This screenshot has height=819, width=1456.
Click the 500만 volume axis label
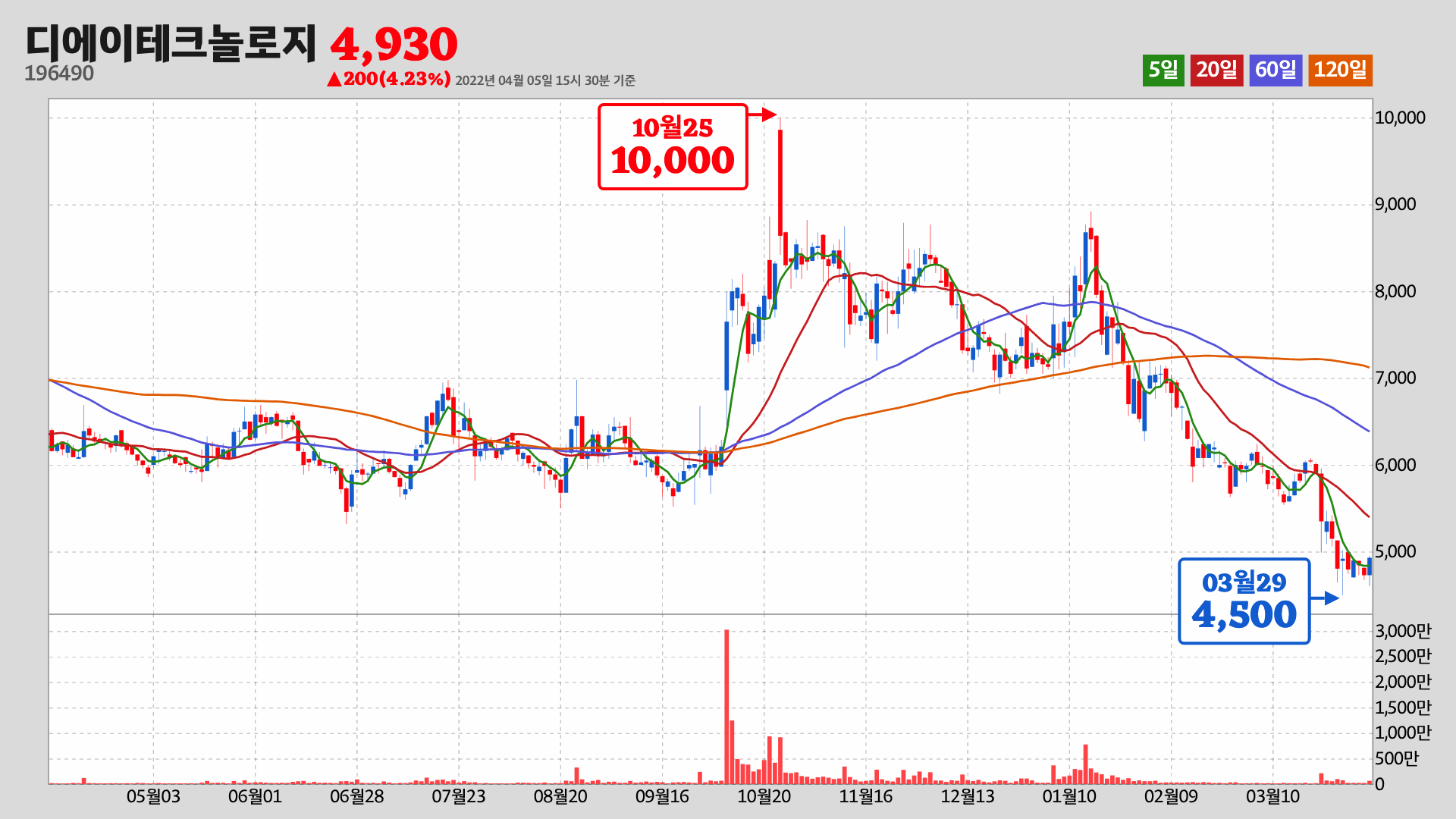coord(1397,758)
